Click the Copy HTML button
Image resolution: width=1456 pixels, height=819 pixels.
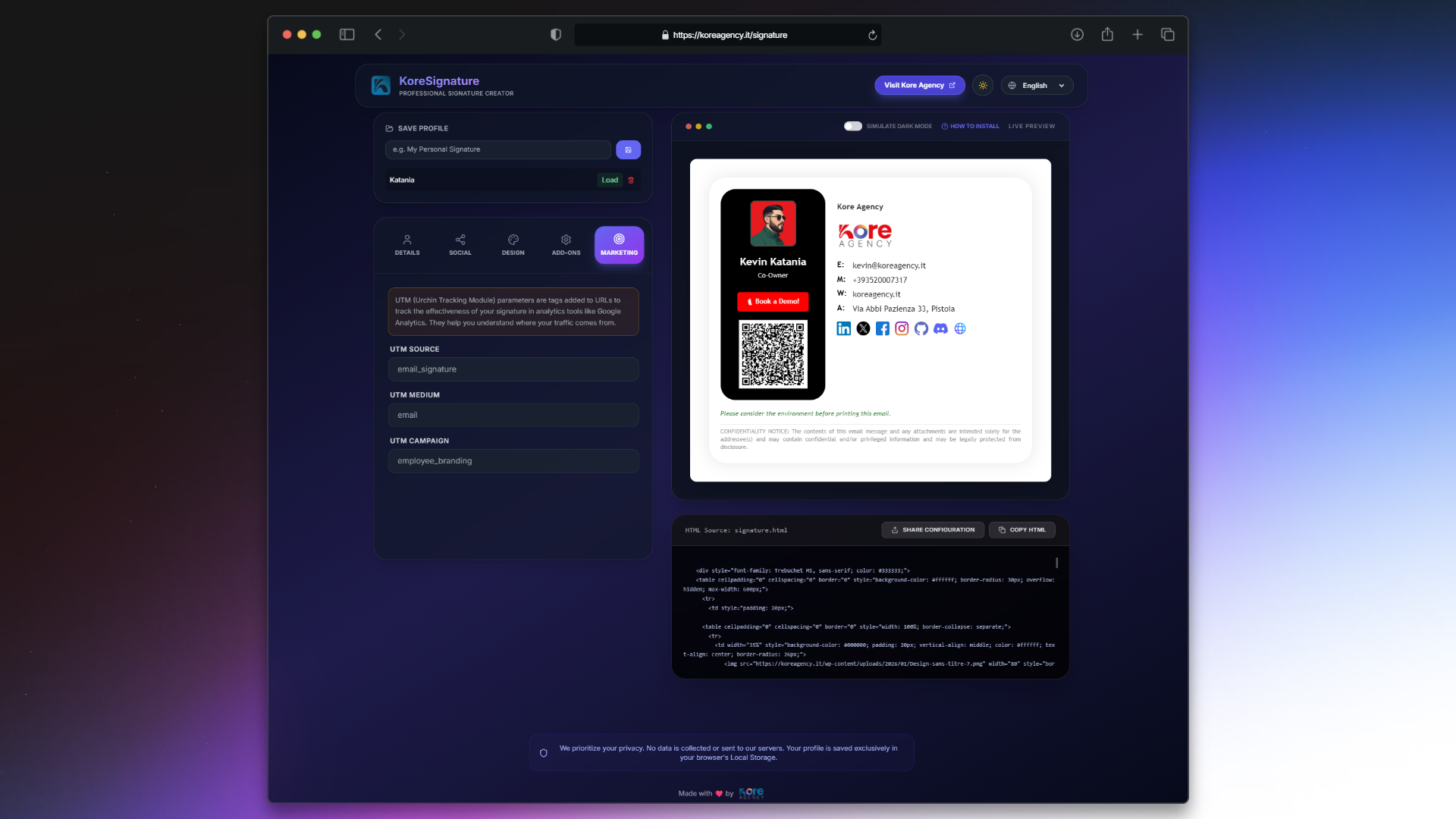1021,530
